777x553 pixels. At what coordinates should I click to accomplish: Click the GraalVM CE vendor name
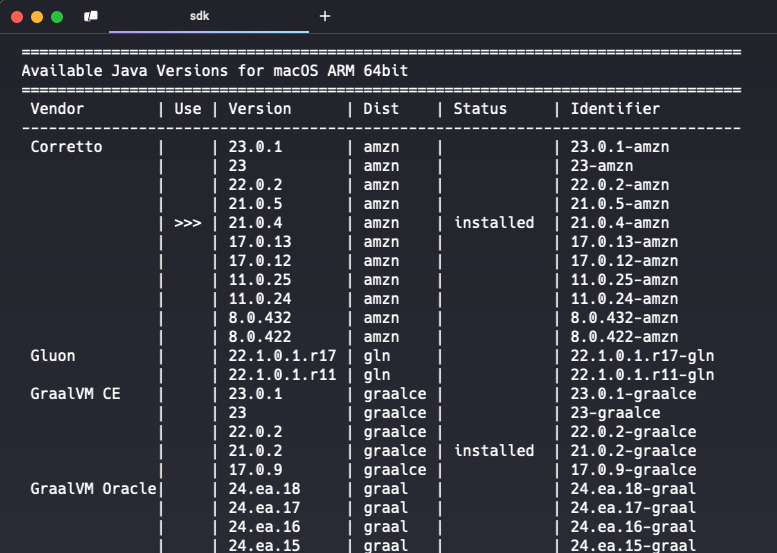[75, 393]
